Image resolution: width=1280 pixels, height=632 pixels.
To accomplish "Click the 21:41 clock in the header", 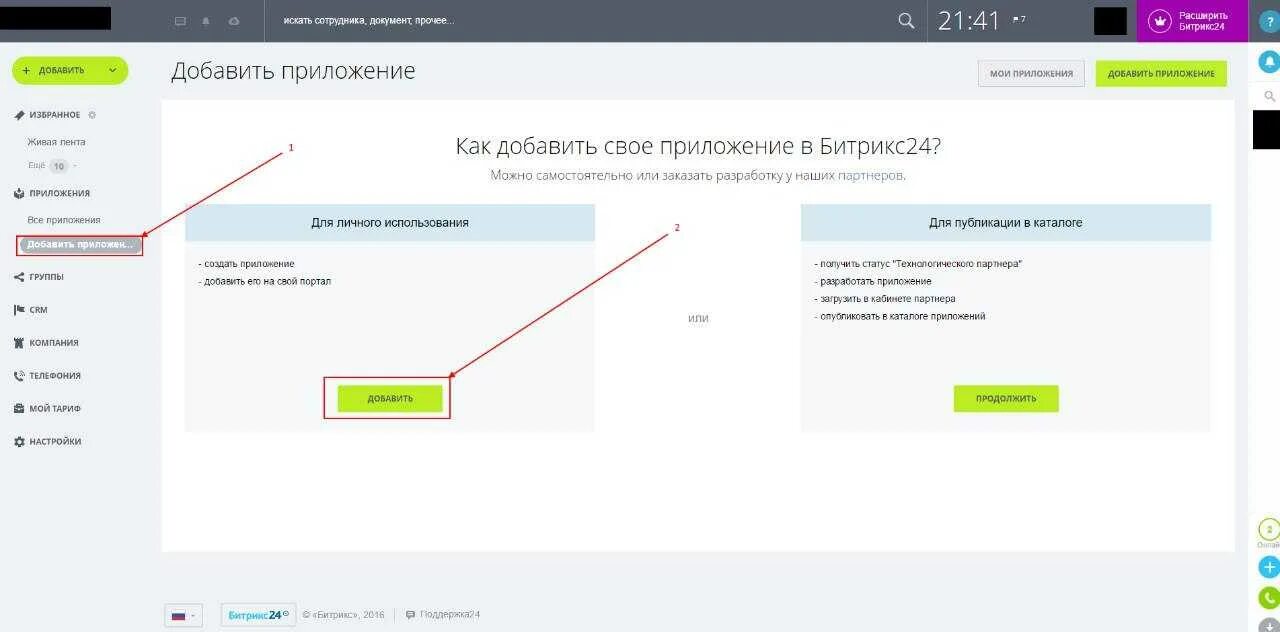I will (x=969, y=20).
